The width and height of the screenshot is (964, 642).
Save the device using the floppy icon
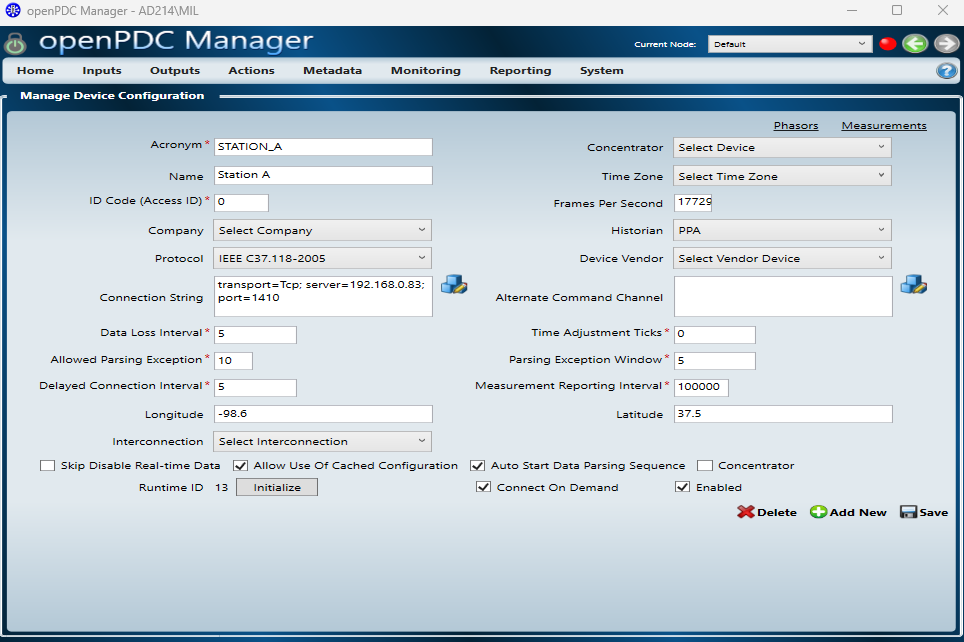pos(908,512)
